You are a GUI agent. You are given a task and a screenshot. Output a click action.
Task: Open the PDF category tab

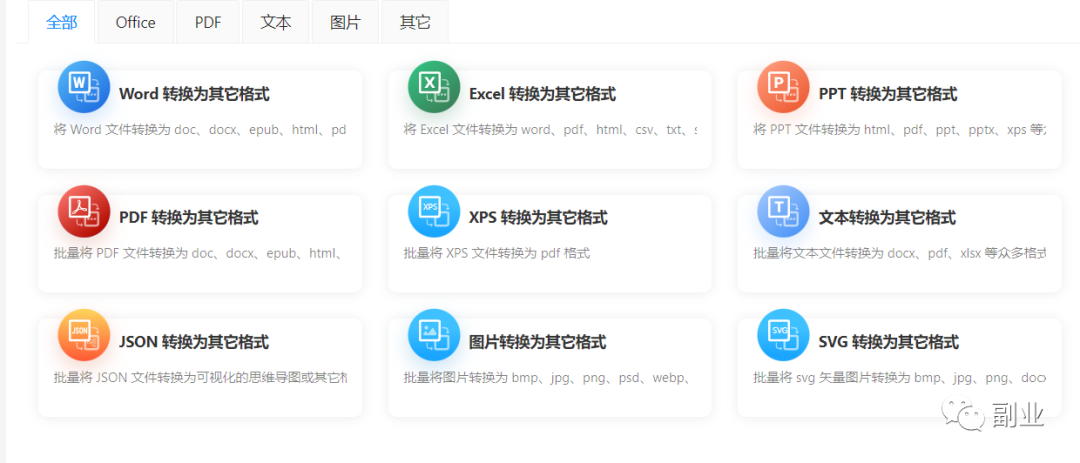pos(208,22)
